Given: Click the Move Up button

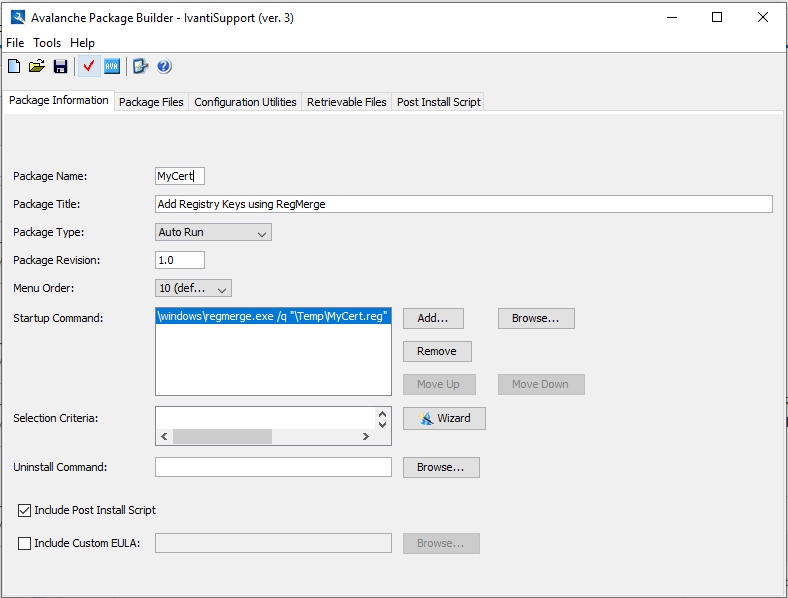Looking at the screenshot, I should pyautogui.click(x=439, y=384).
